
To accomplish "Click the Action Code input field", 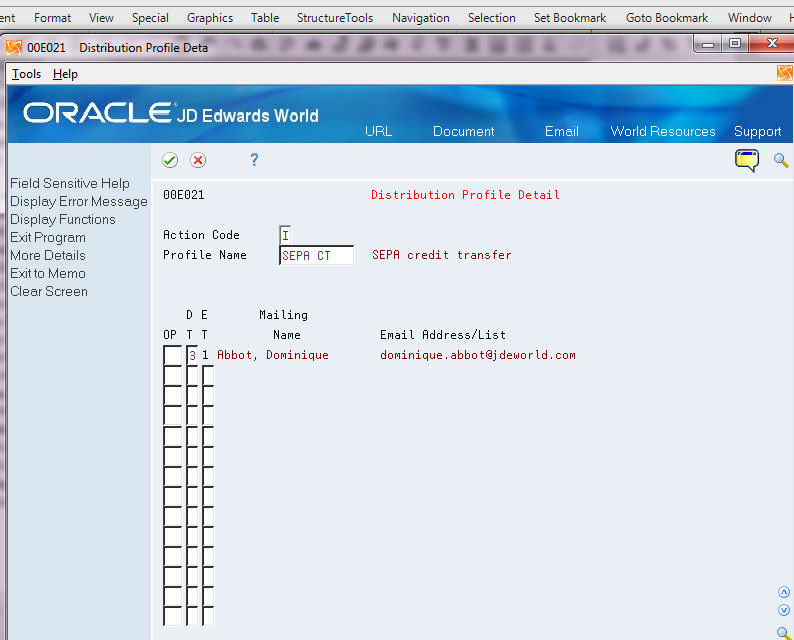I will pos(285,235).
